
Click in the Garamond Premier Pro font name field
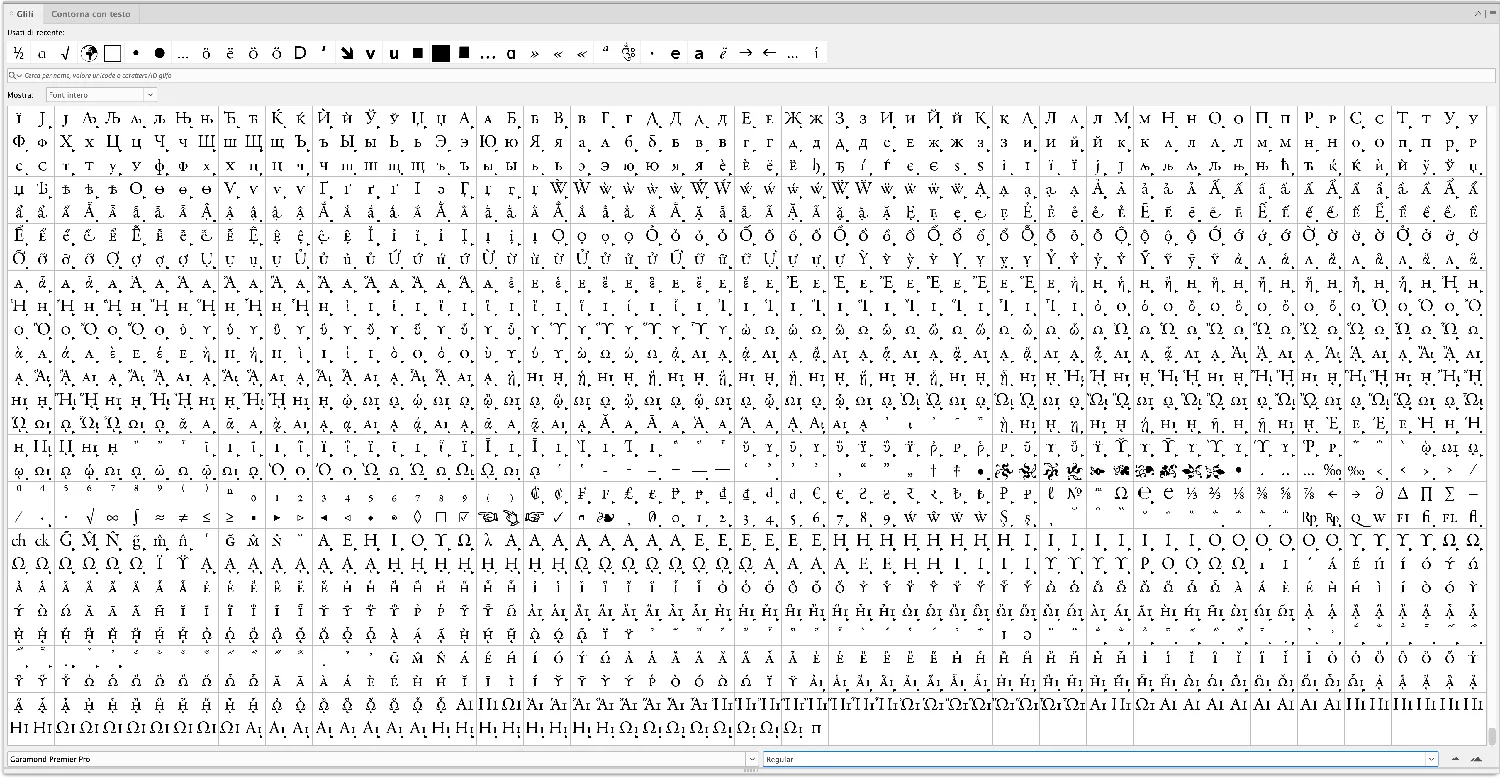click(370, 759)
